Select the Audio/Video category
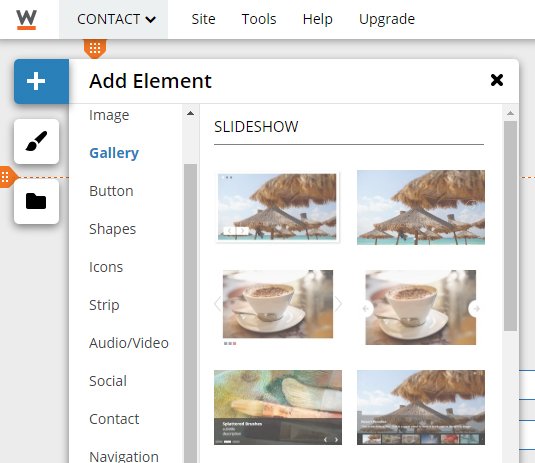Screen dimensions: 535x463 click(x=129, y=343)
